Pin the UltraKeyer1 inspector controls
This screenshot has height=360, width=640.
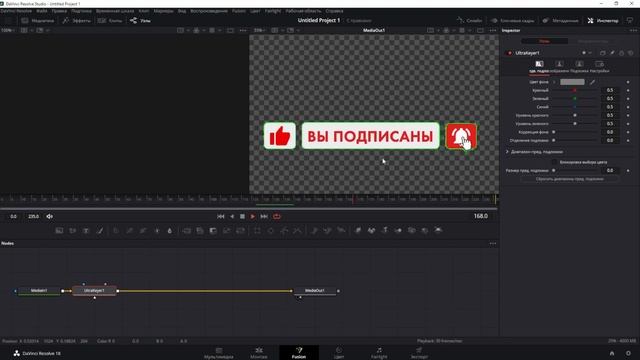click(x=612, y=53)
